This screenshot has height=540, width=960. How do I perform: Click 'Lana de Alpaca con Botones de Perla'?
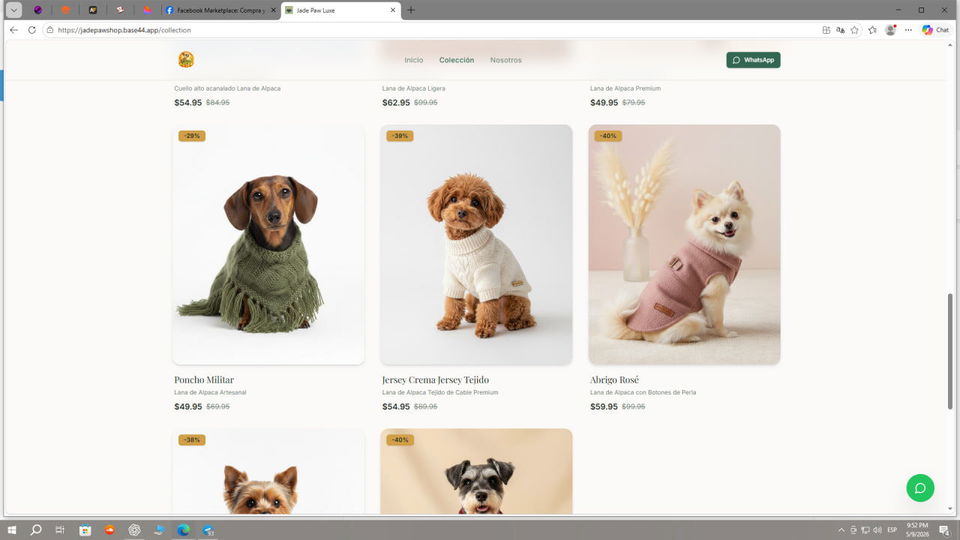pyautogui.click(x=643, y=392)
